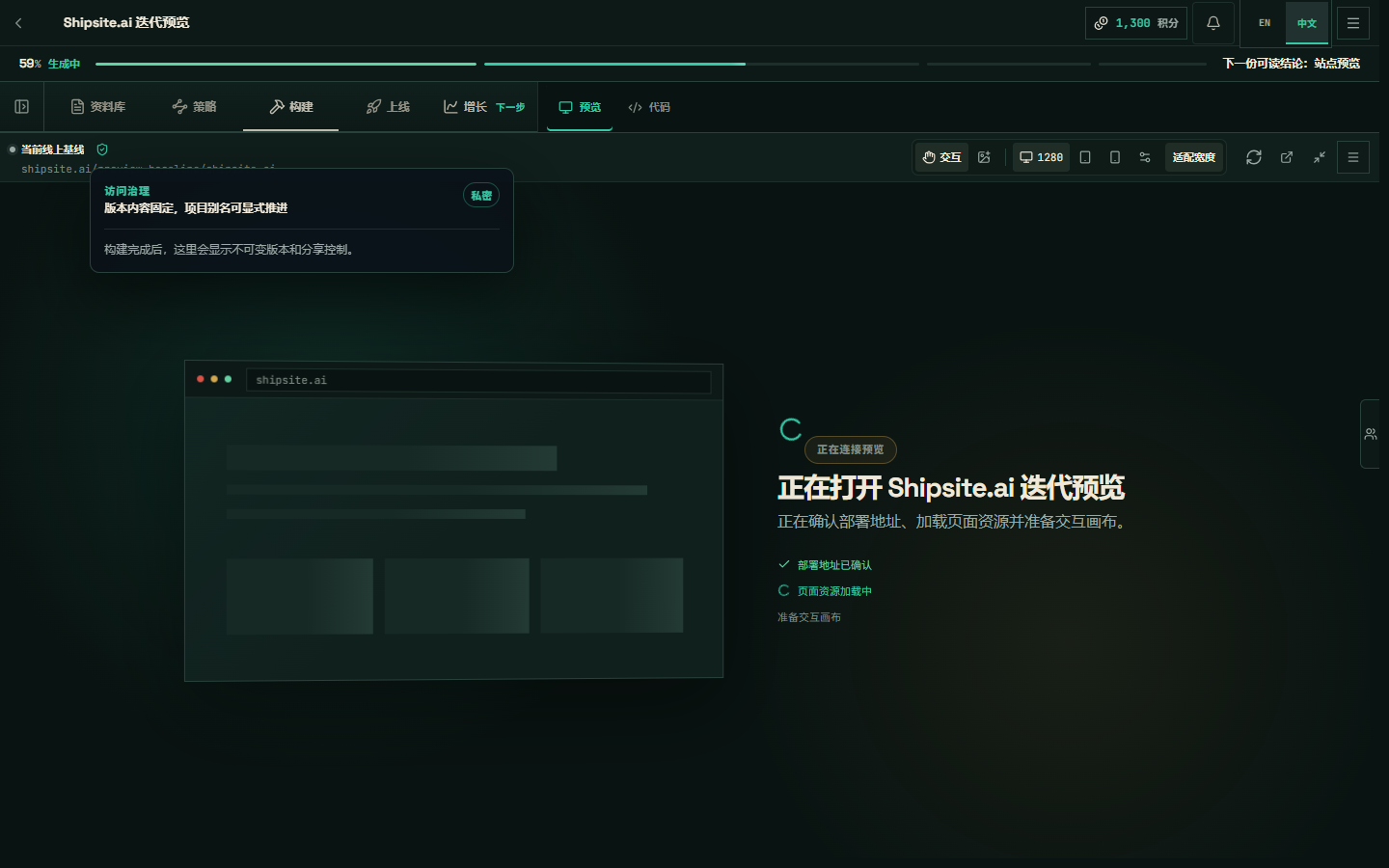Toggle the left sidebar panel icon

click(x=22, y=107)
